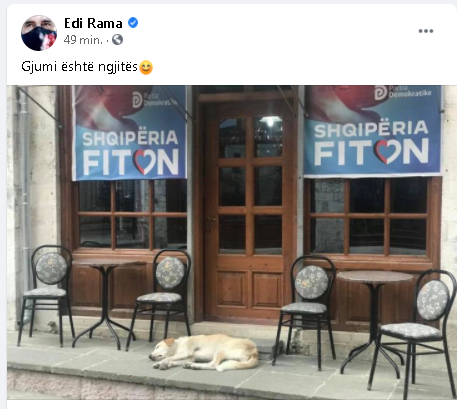Click the right "Shqipëria Fiton" banner
The image size is (457, 409).
point(373,130)
